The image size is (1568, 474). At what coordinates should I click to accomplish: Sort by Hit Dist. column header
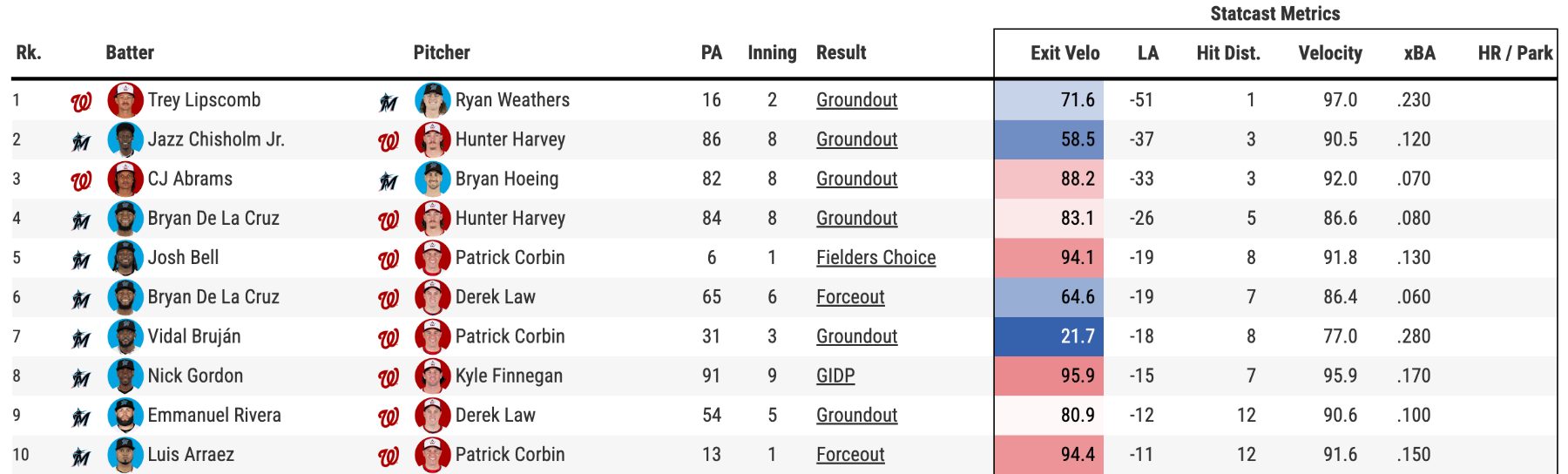point(1228,53)
